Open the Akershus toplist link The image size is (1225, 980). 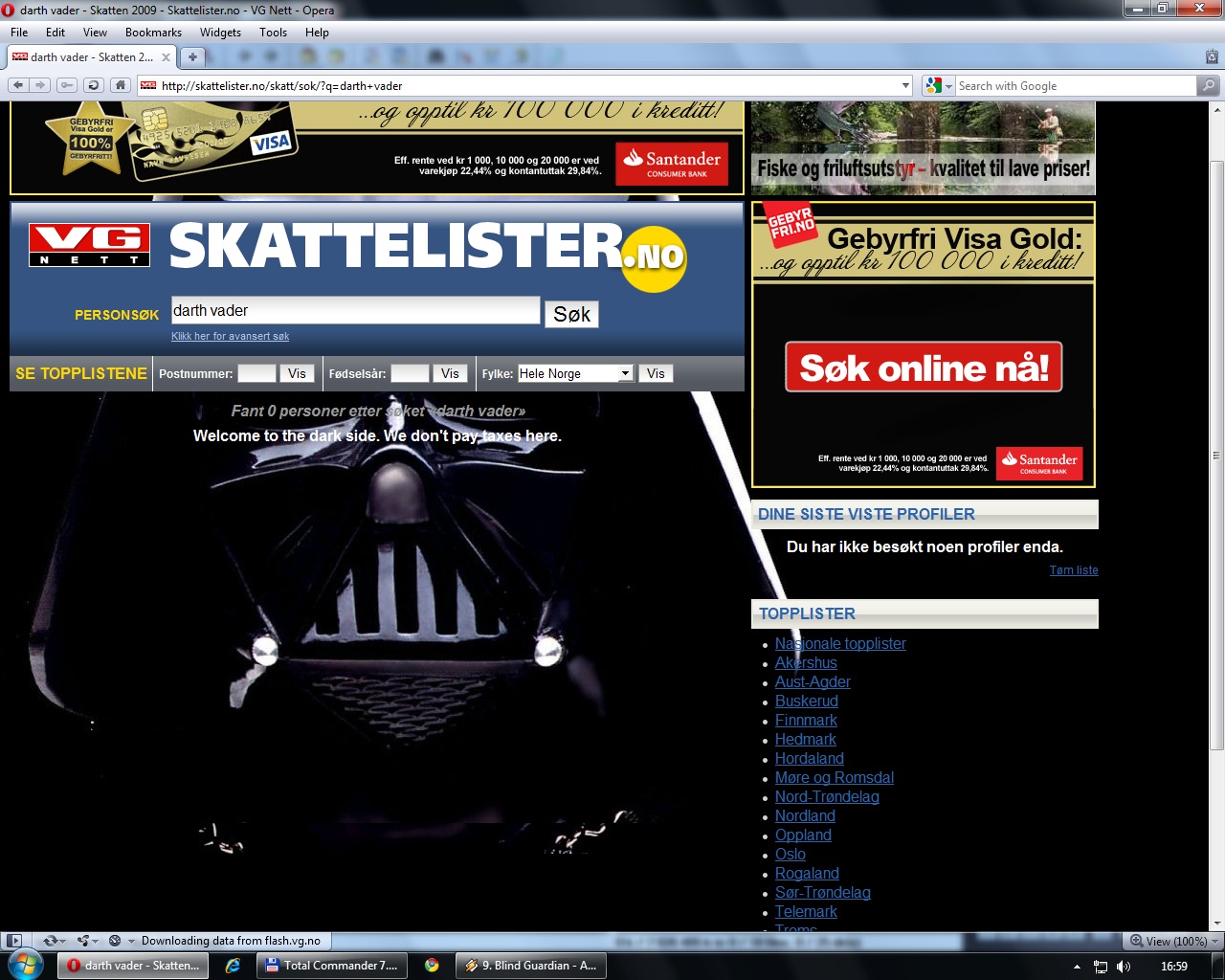806,662
